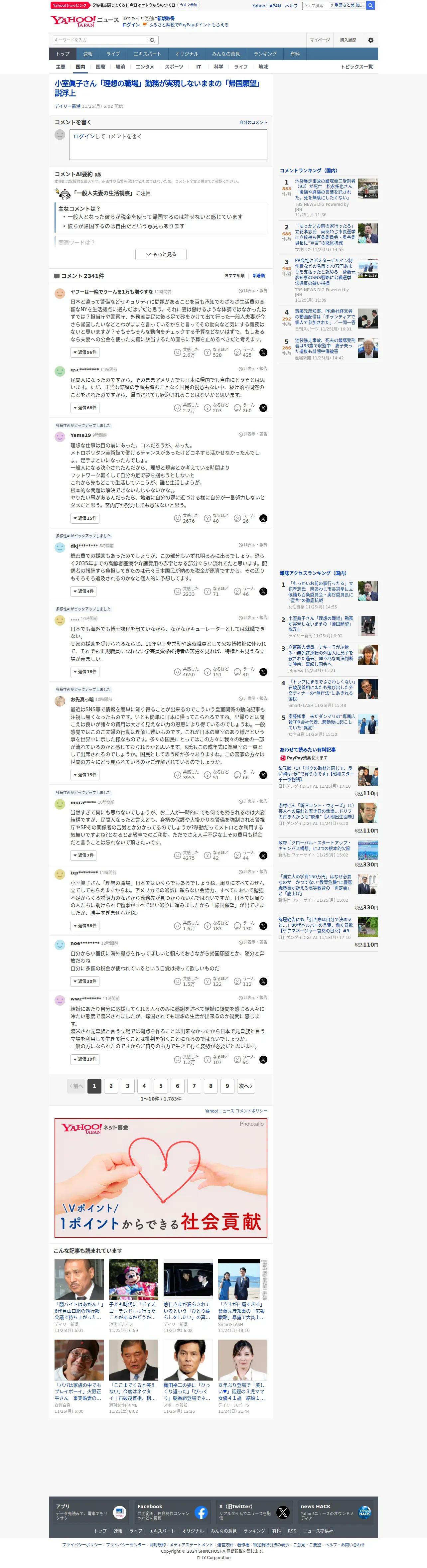Expand 返信19件 replies
The width and height of the screenshot is (427, 1568).
click(x=84, y=1059)
